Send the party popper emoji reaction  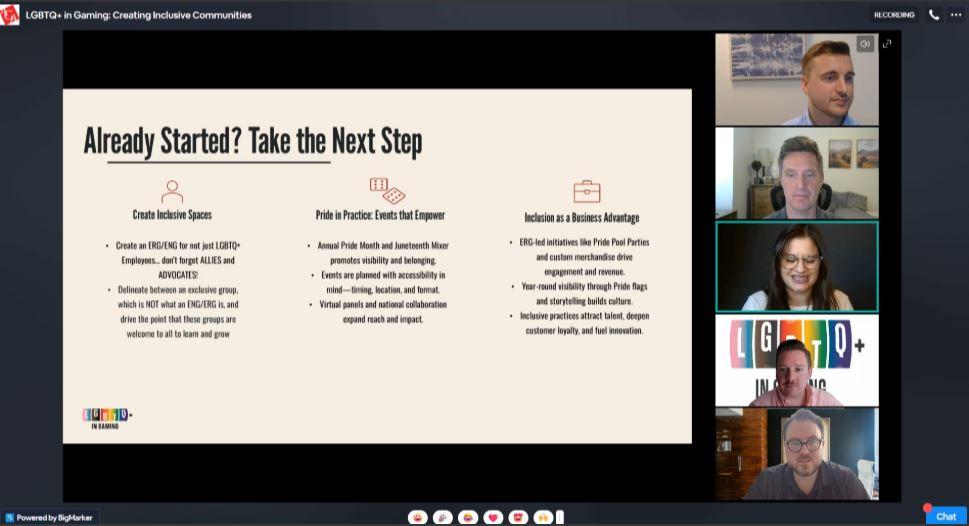(x=443, y=517)
